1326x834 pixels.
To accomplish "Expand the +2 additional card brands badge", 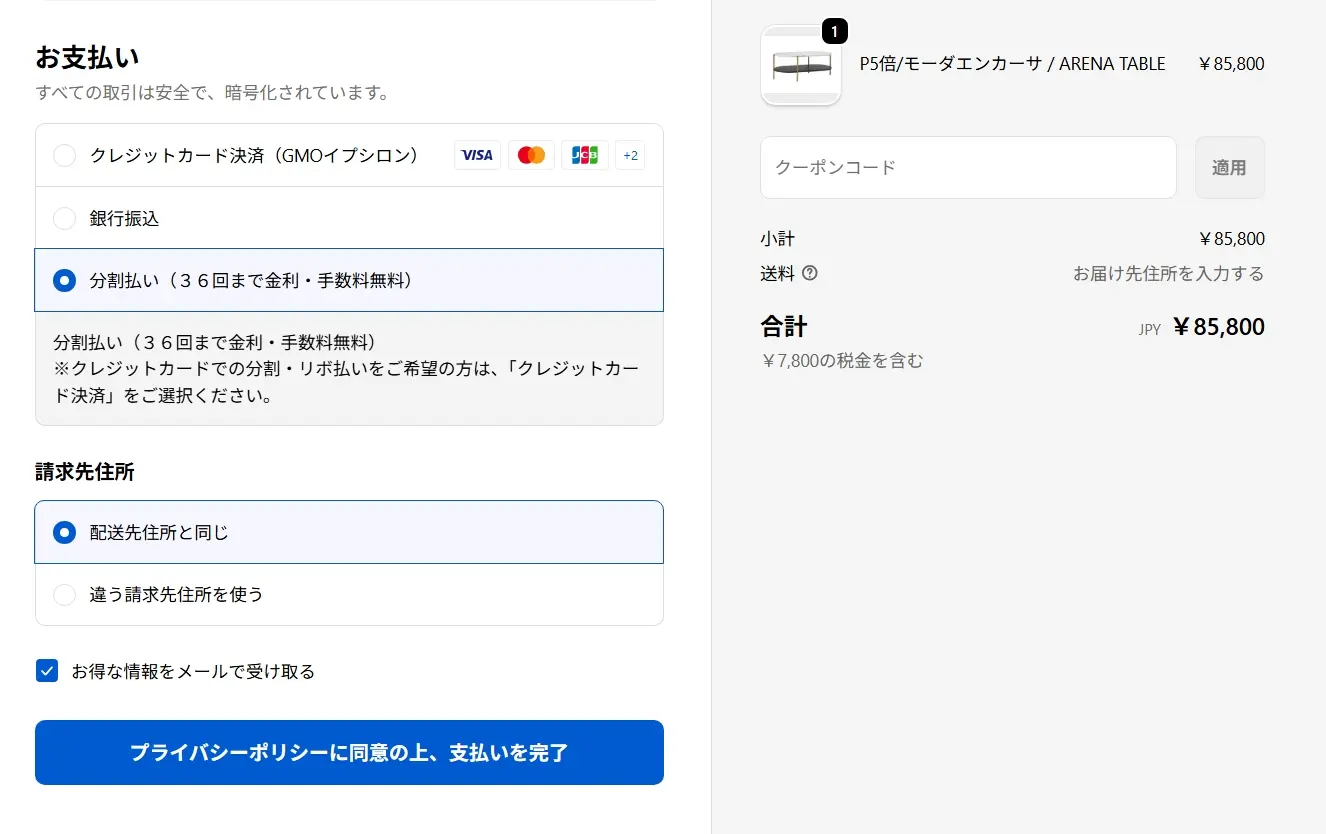I will (630, 155).
